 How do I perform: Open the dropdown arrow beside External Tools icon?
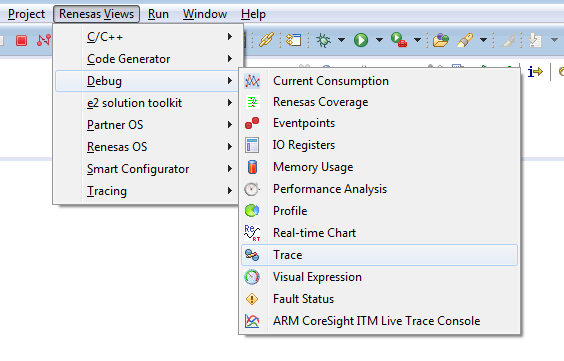417,40
